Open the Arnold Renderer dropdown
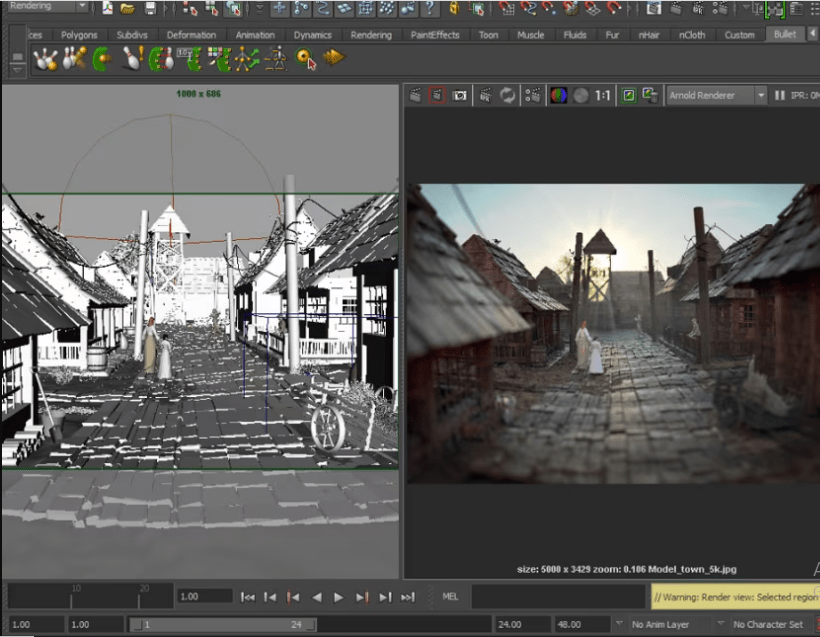The width and height of the screenshot is (820, 637). pos(716,96)
